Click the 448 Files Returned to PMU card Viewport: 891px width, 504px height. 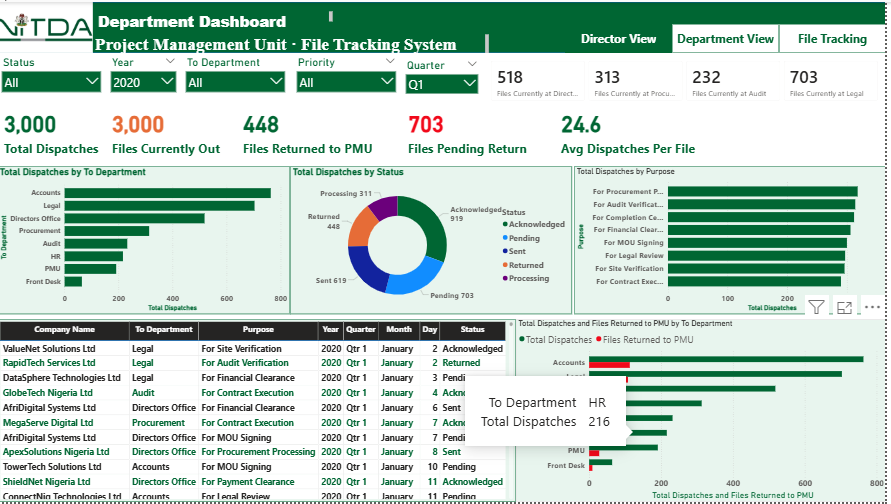[307, 135]
